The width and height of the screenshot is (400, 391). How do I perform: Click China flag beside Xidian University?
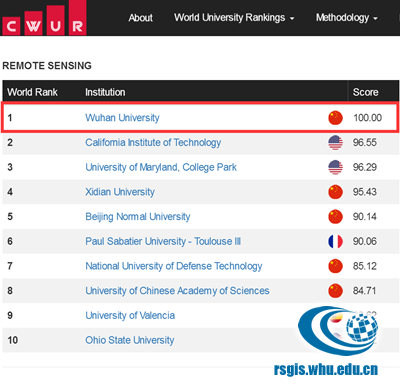[335, 192]
